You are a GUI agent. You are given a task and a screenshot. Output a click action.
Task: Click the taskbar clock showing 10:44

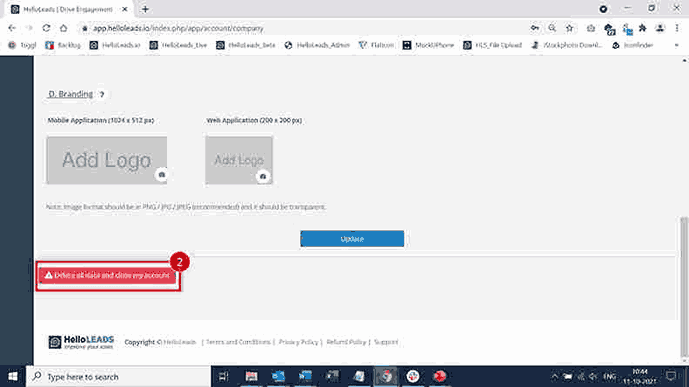point(639,376)
